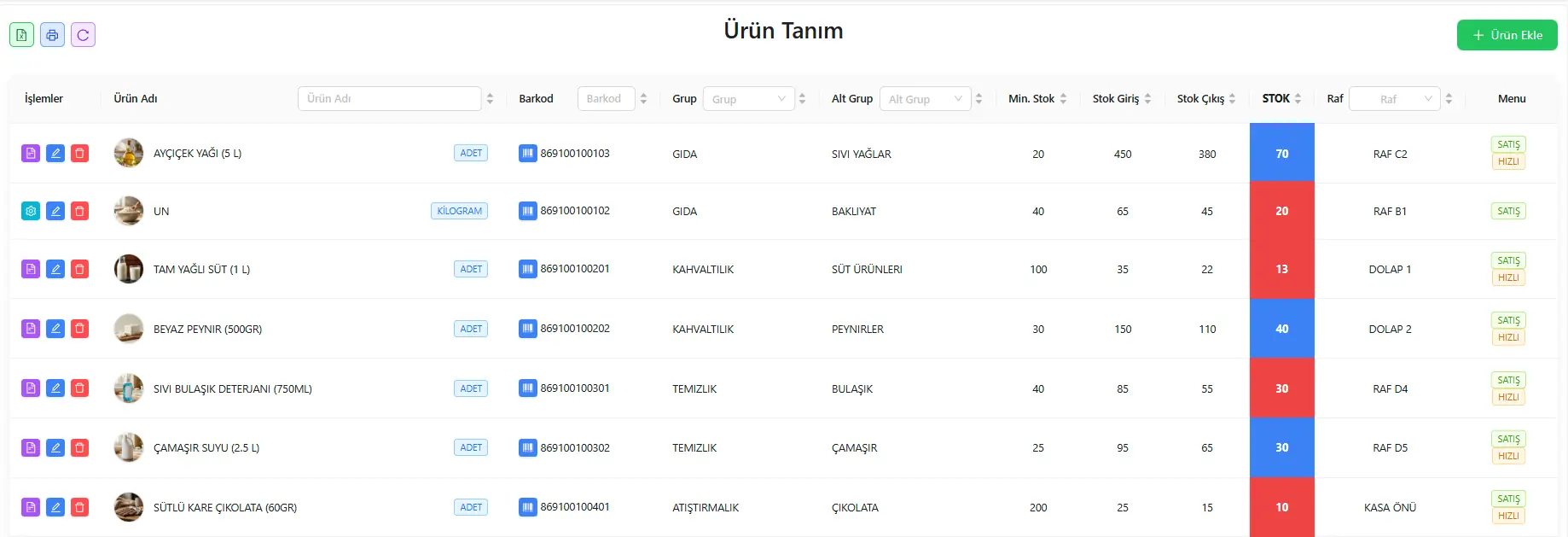1568x537 pixels.
Task: Click the print icon button
Action: pyautogui.click(x=52, y=35)
